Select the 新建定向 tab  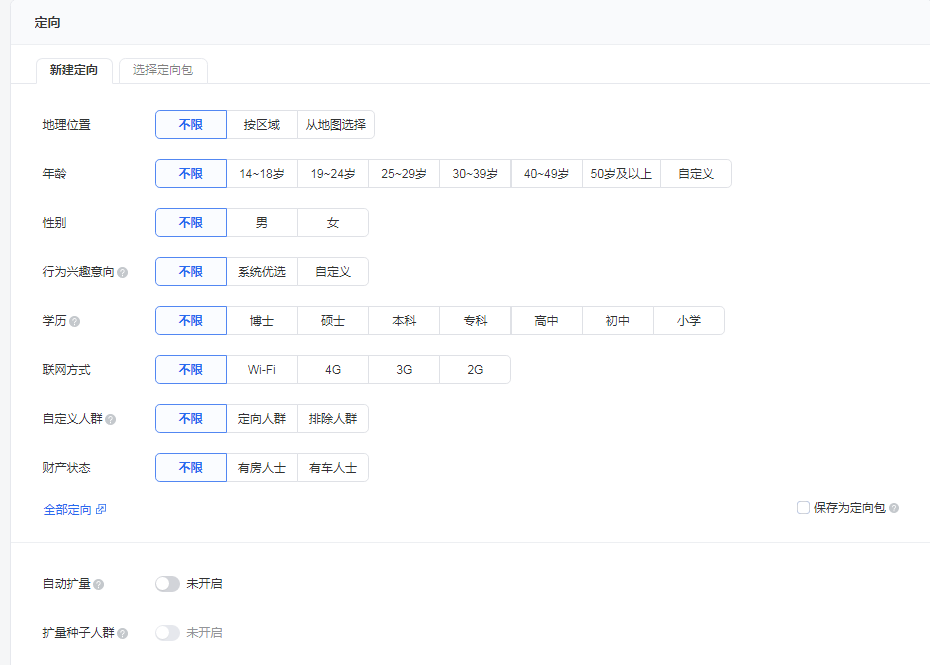pyautogui.click(x=74, y=70)
